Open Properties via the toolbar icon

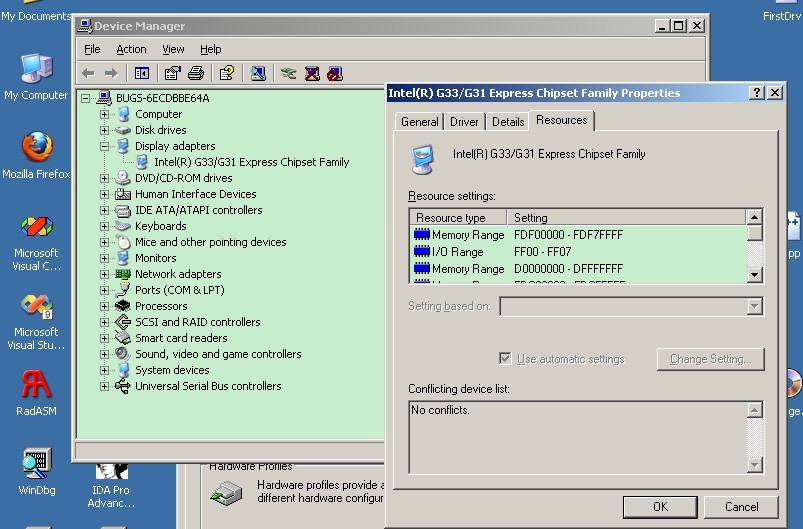tap(173, 74)
